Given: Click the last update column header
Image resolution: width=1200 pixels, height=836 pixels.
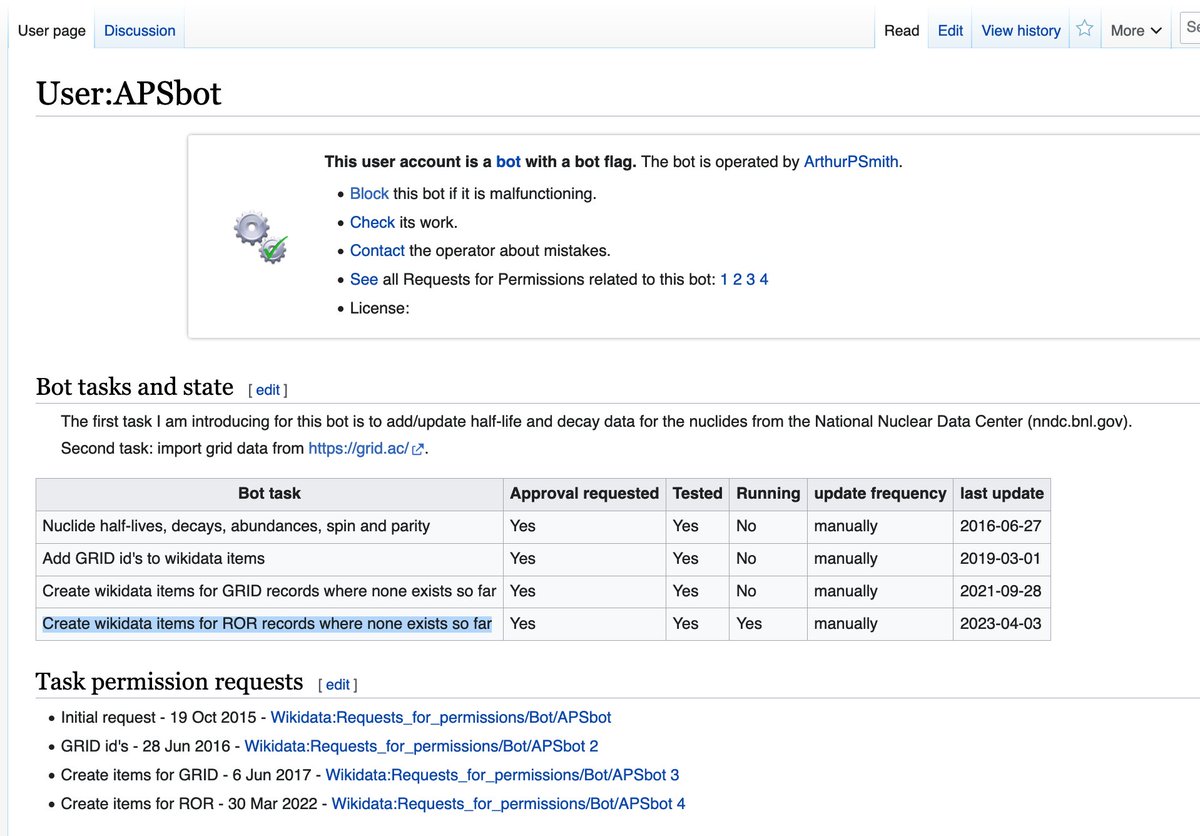Looking at the screenshot, I should pyautogui.click(x=1002, y=493).
